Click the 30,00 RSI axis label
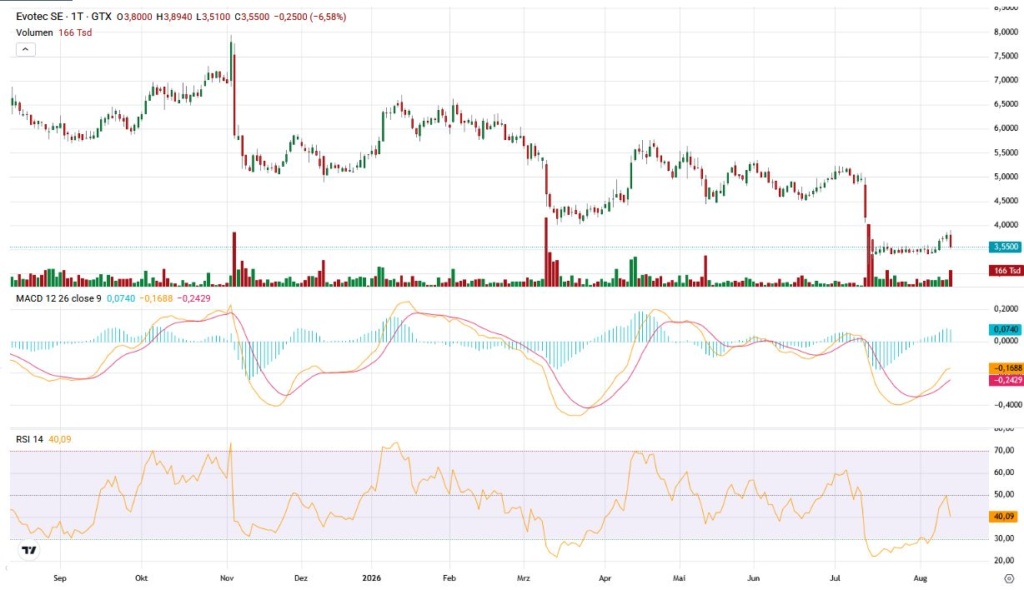This screenshot has width=1024, height=590. point(1004,538)
